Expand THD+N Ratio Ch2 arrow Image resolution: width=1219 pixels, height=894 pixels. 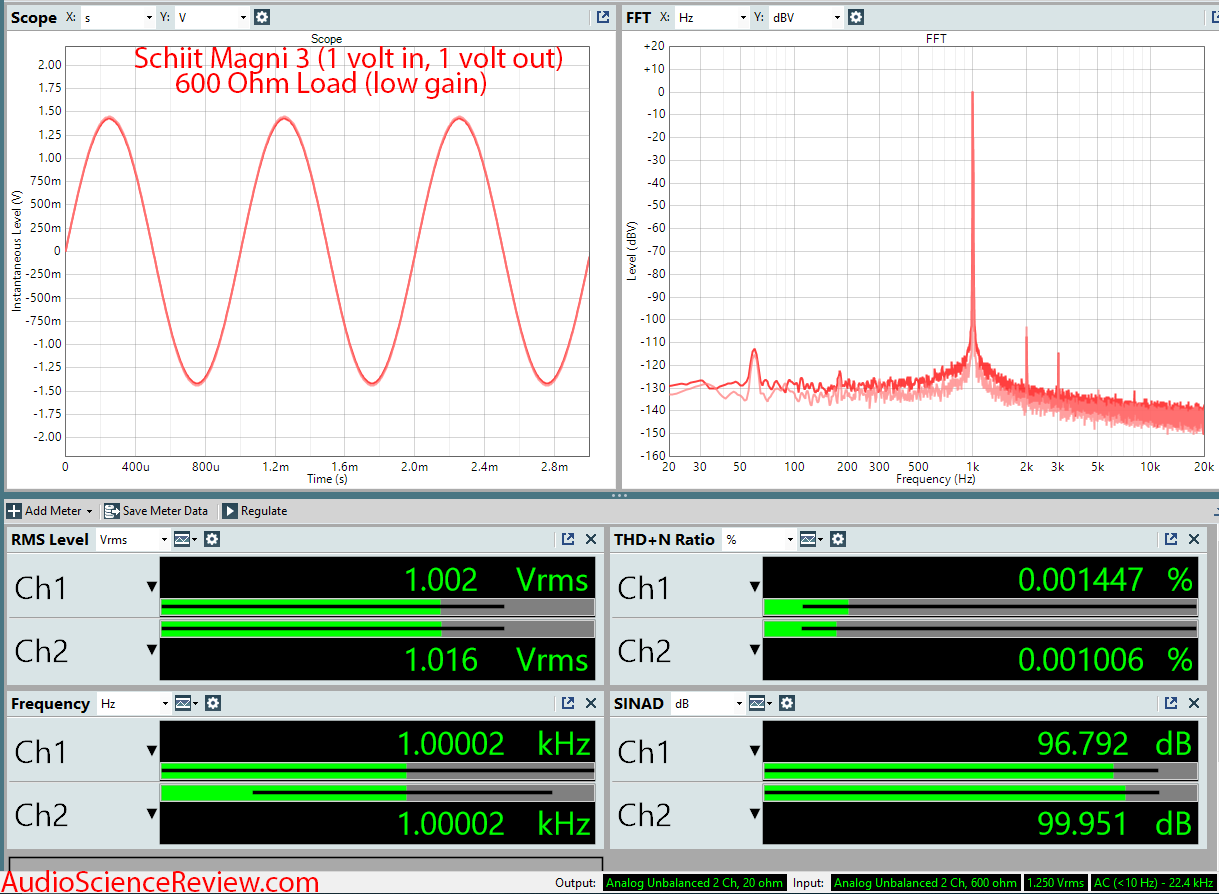coord(755,650)
